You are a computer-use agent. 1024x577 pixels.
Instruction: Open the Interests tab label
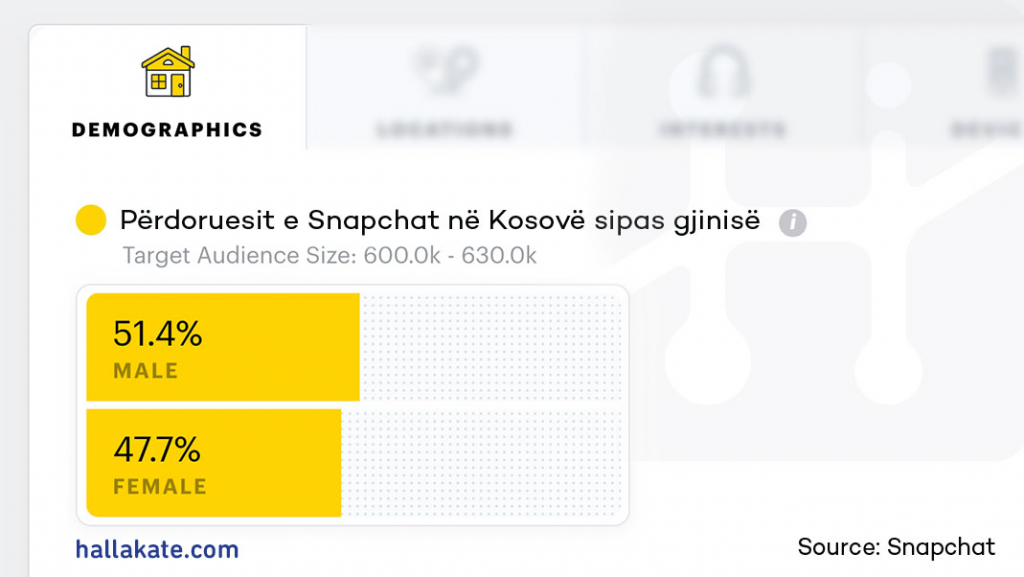(722, 130)
